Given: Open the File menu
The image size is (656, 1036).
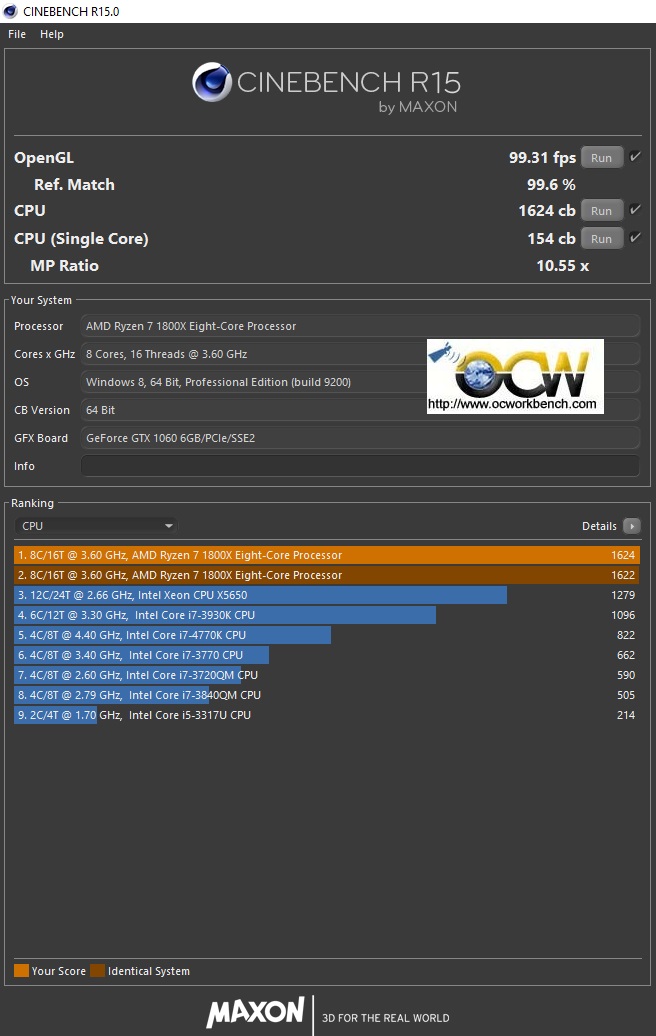Looking at the screenshot, I should 17,34.
